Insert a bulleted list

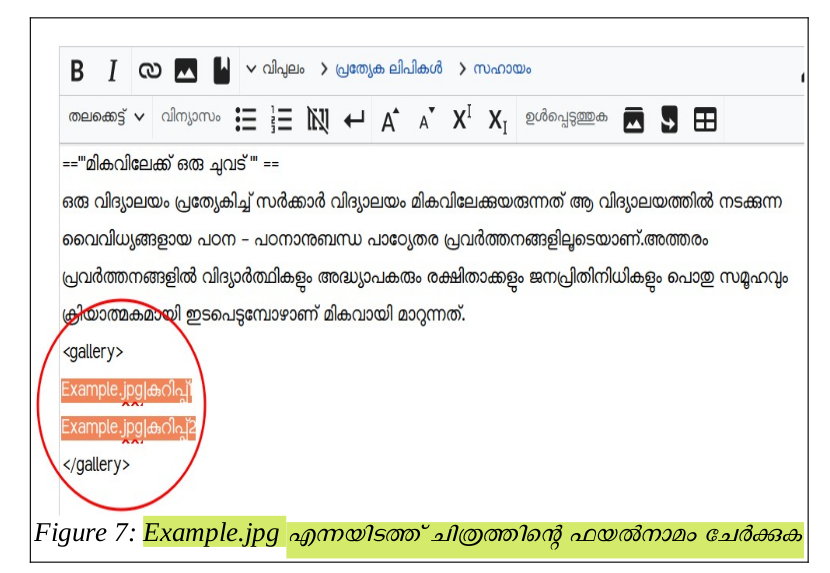click(245, 120)
